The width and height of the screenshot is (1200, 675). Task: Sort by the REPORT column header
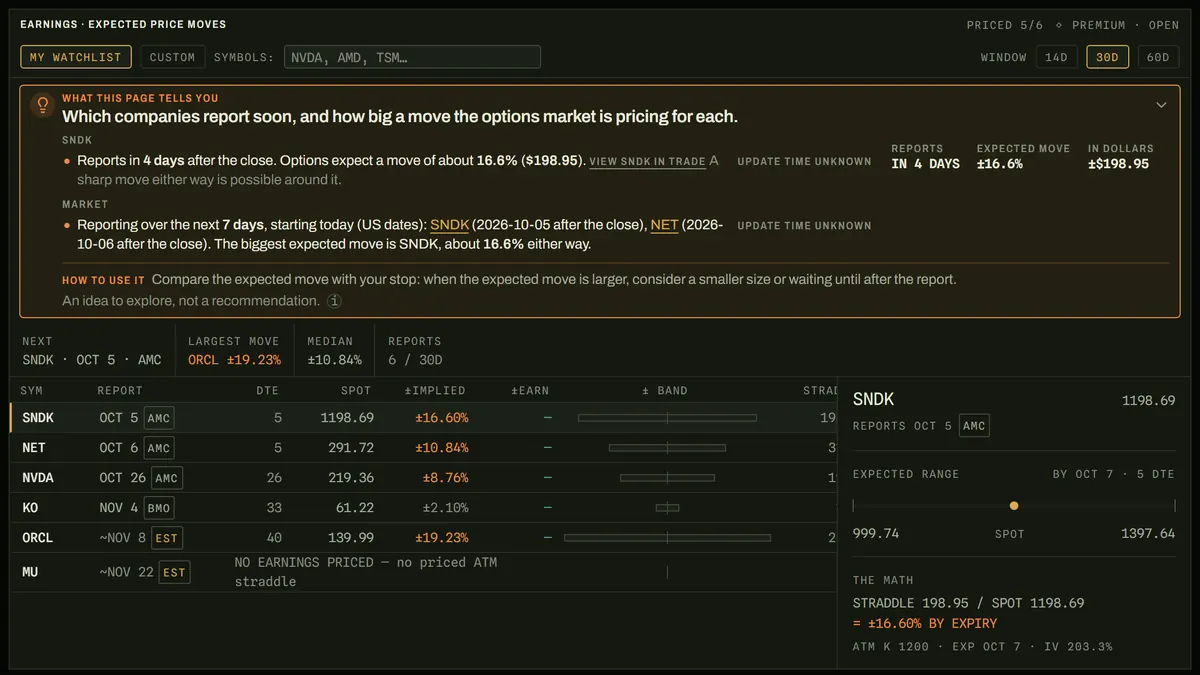(x=120, y=390)
